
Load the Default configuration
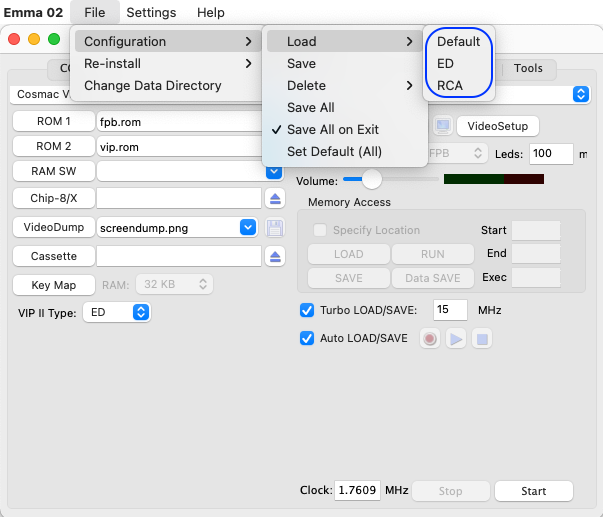click(x=458, y=42)
